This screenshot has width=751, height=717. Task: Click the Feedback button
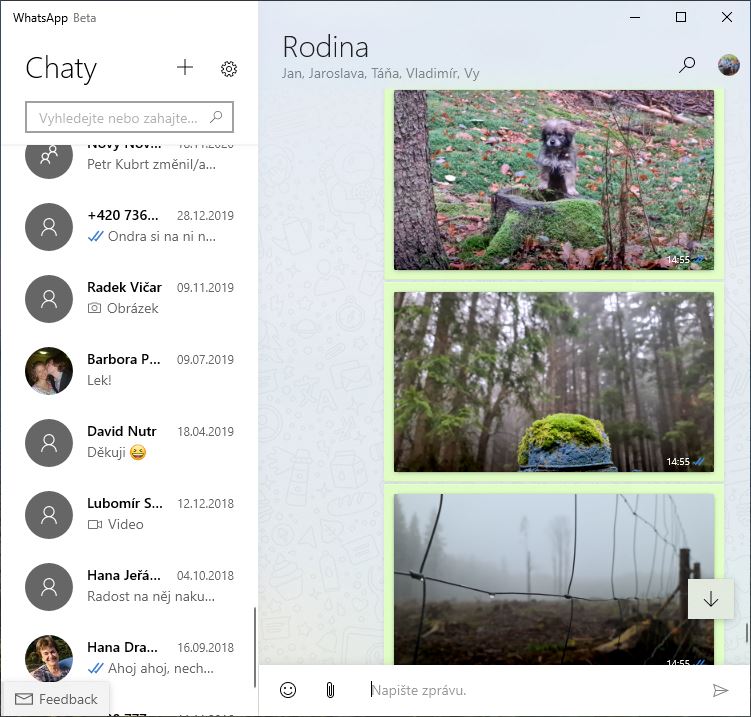click(x=57, y=699)
